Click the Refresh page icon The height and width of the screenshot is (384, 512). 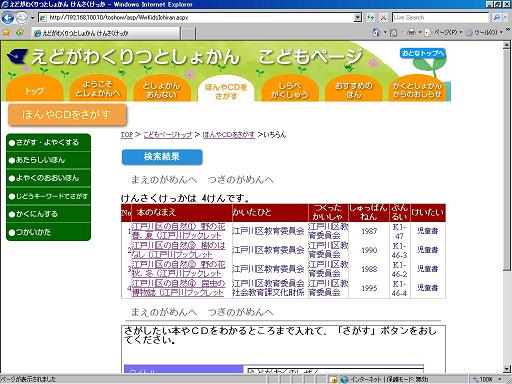[x=370, y=18]
